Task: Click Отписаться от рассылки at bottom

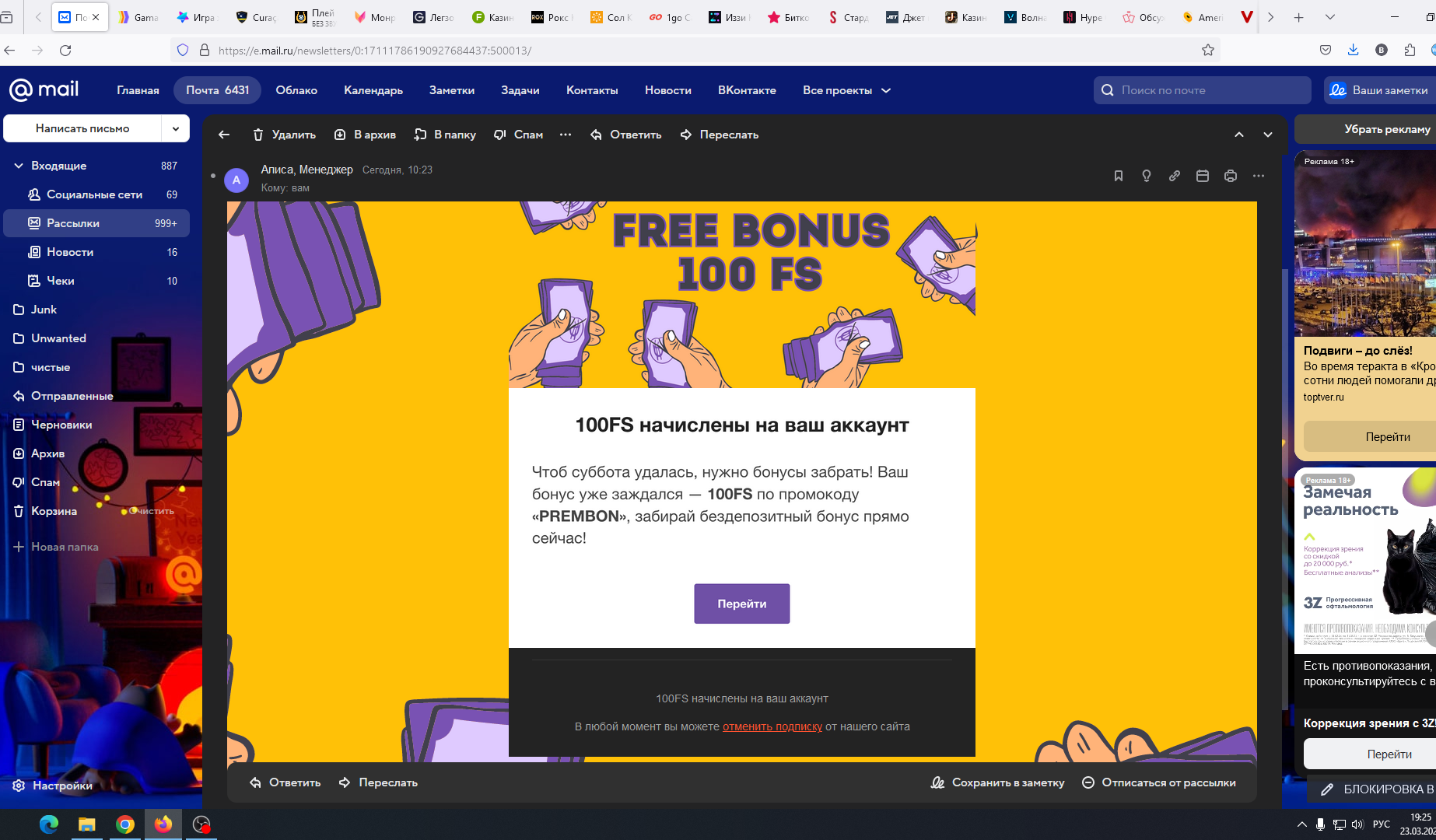Action: coord(1159,782)
